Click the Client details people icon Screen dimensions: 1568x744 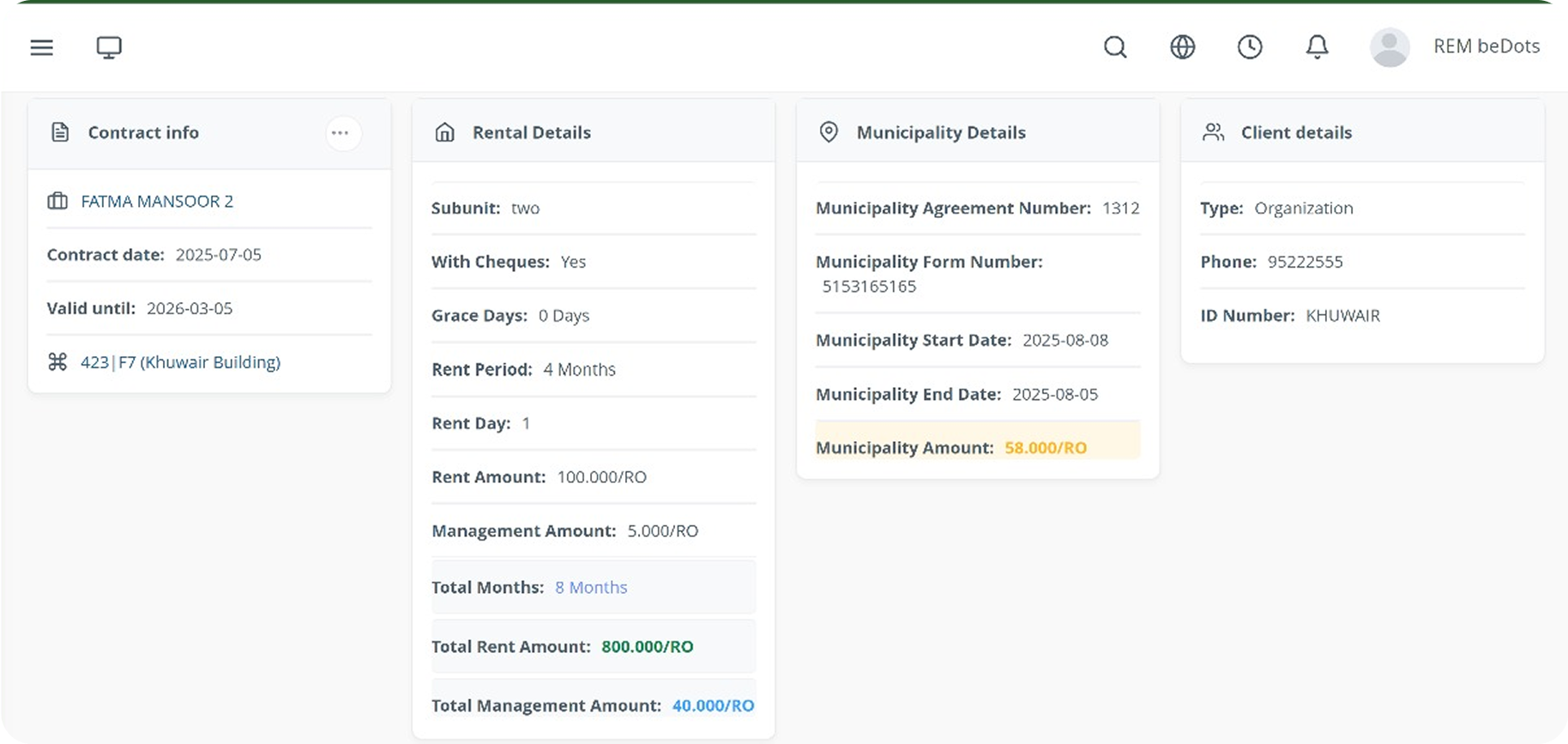pos(1213,132)
